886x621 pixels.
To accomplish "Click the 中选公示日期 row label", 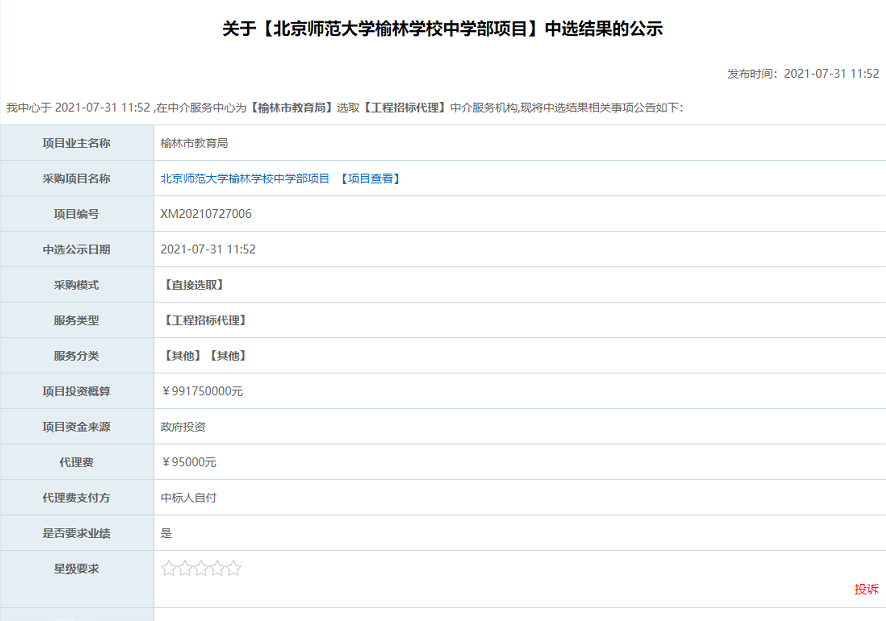I will tap(76, 250).
